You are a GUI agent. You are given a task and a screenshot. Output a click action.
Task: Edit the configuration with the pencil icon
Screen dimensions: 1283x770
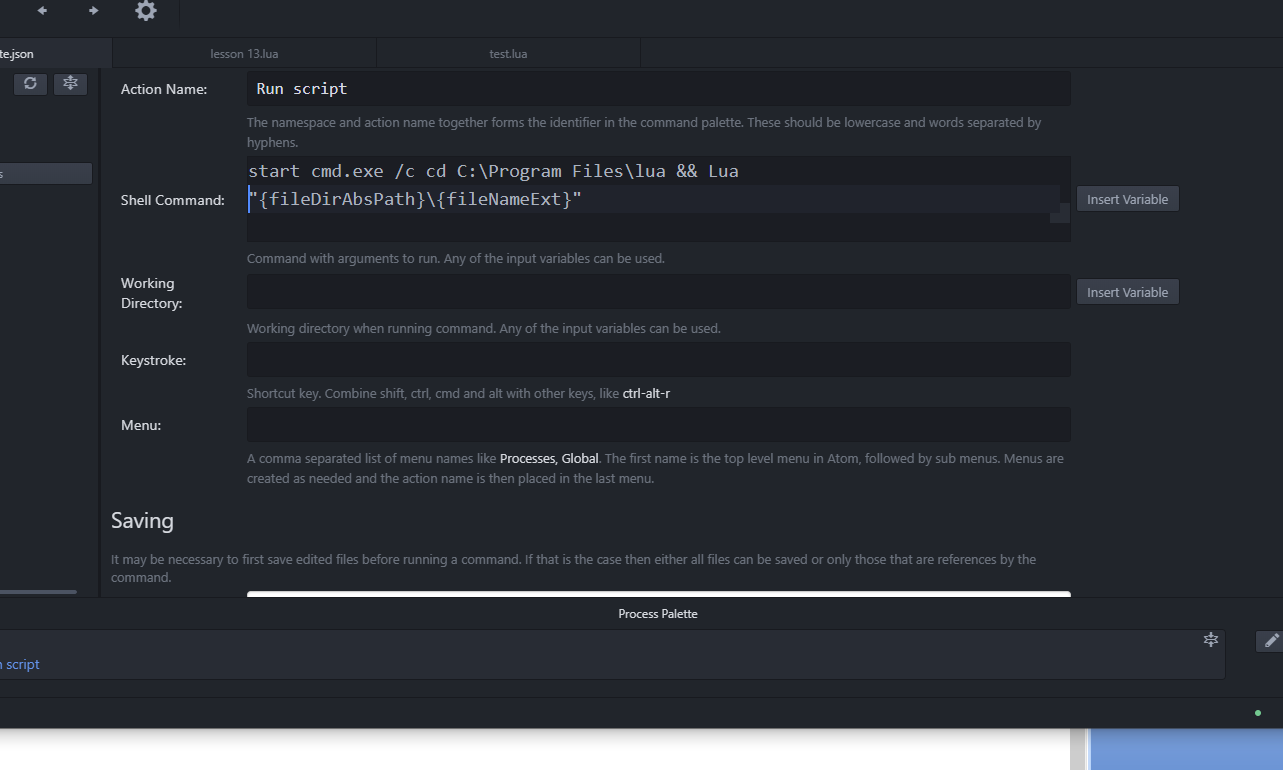[1269, 640]
